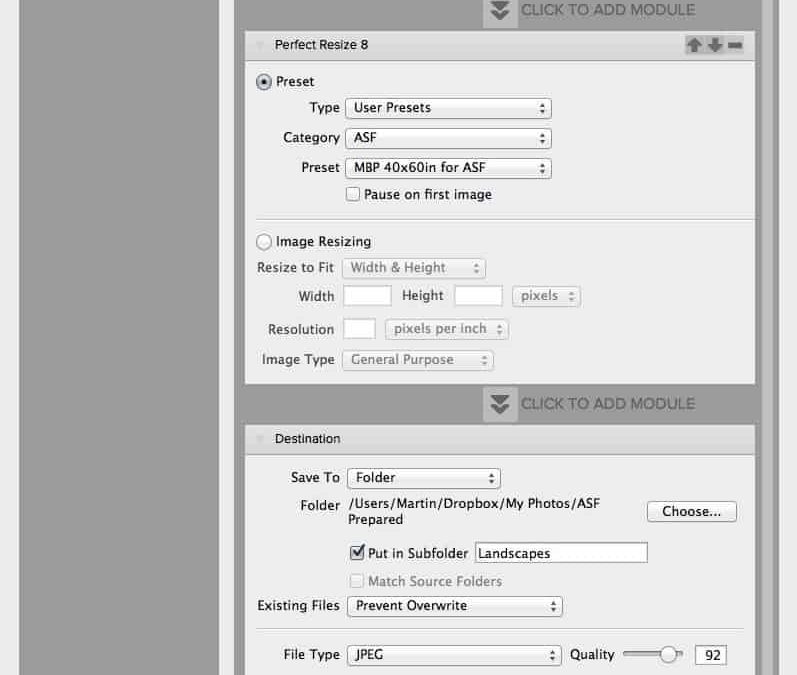Uncheck Put in Subfolder option
Screen dimensions: 797x675
(357, 553)
